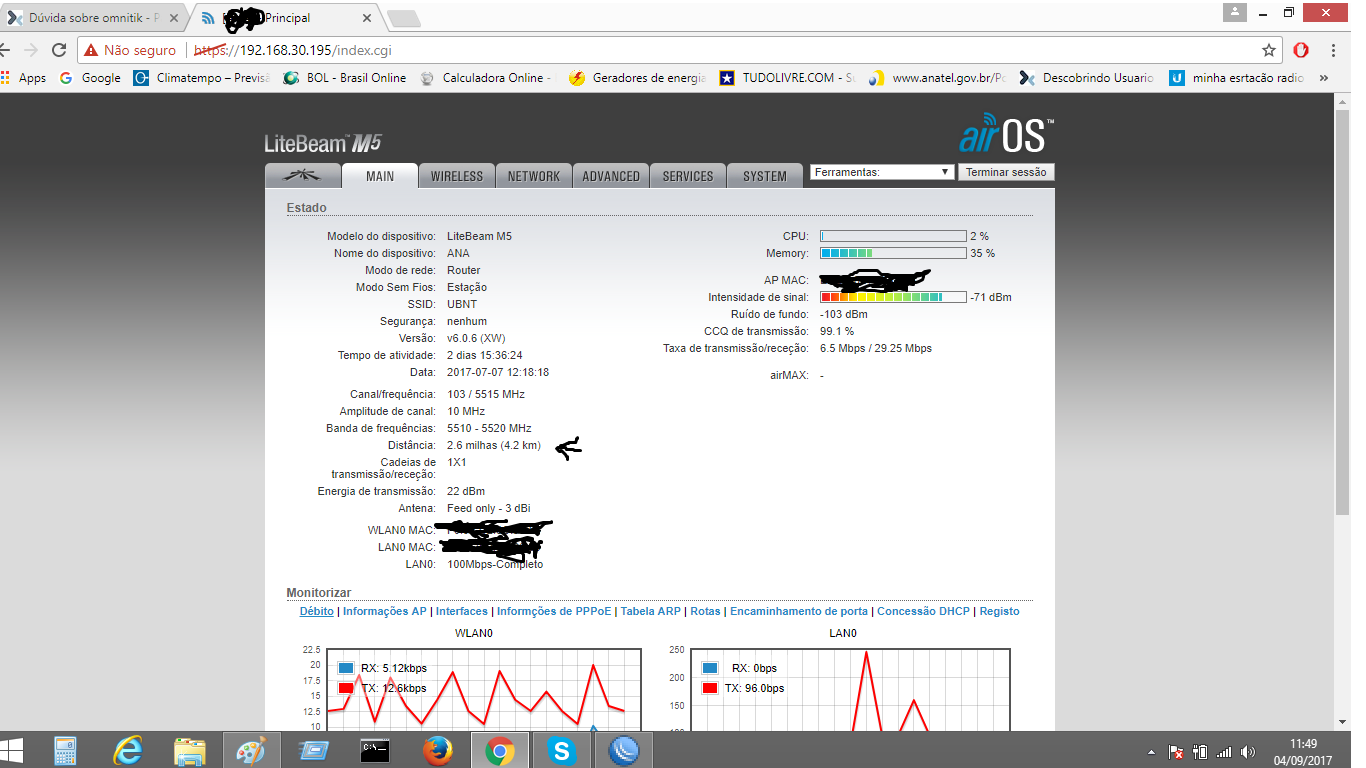This screenshot has width=1366, height=768.
Task: Launch Firefox from the taskbar
Action: [x=437, y=751]
